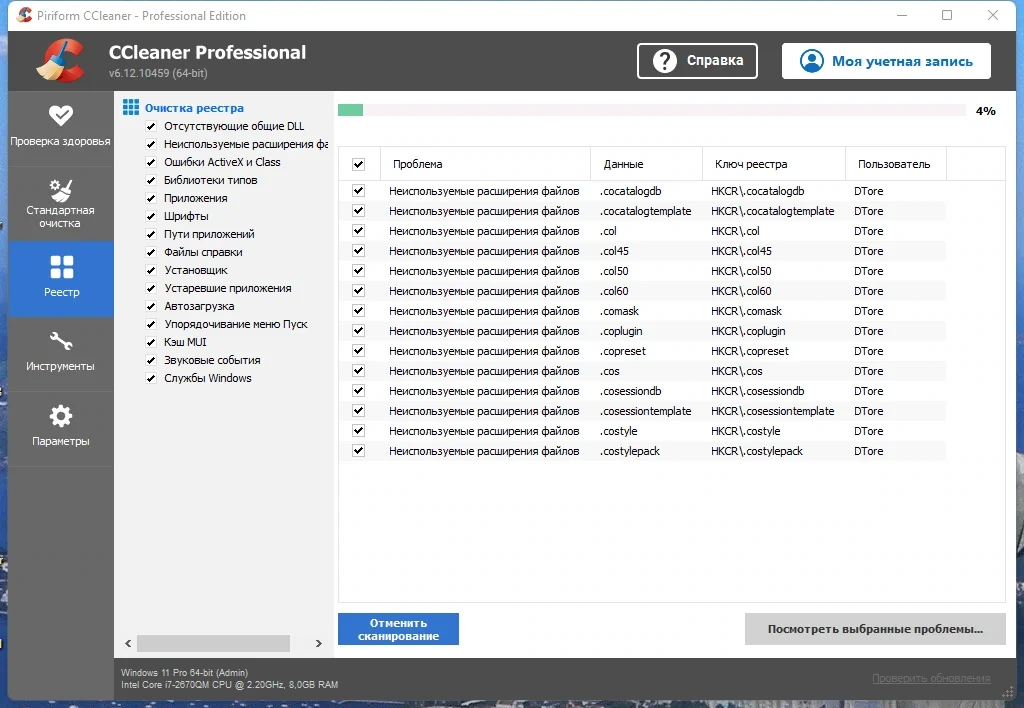The height and width of the screenshot is (708, 1024).
Task: Click the user avatar icon in account button
Action: 812,61
